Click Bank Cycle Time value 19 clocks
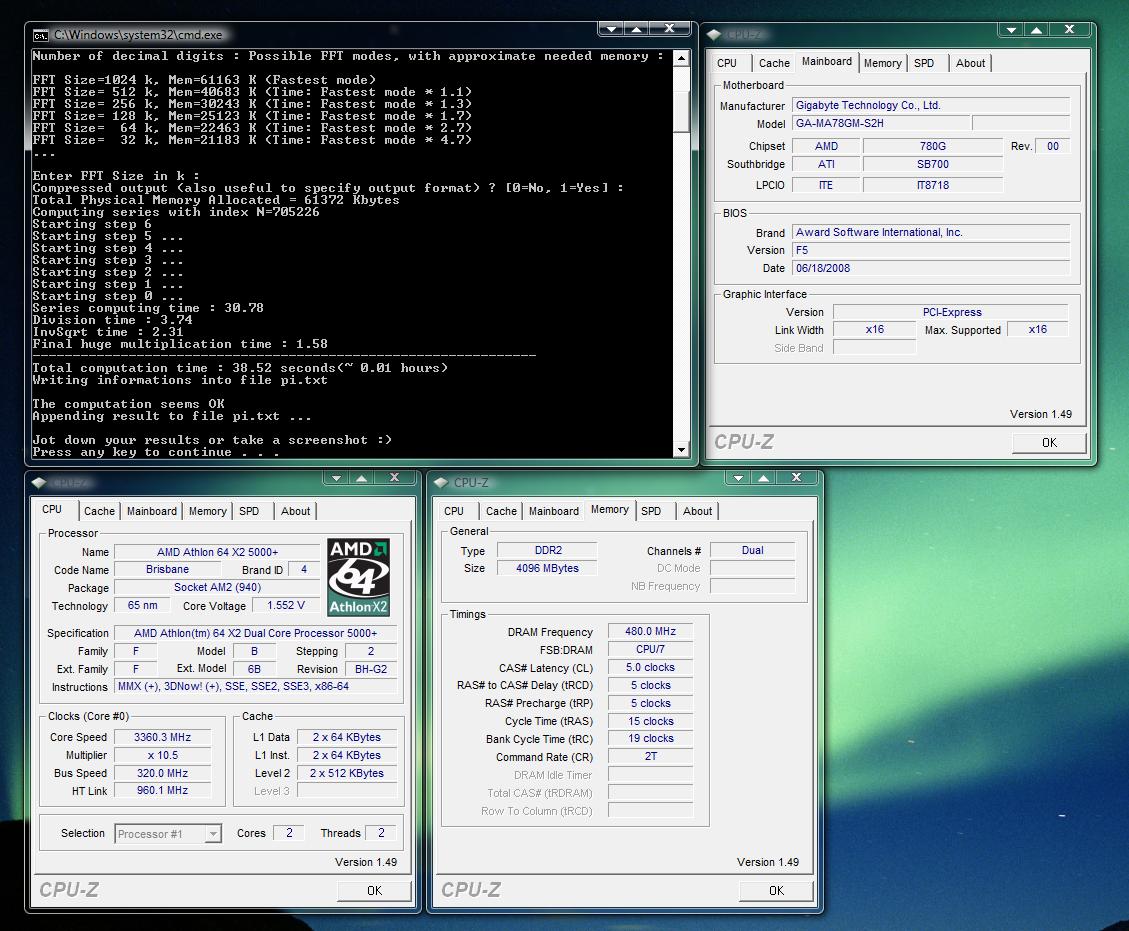 click(650, 739)
